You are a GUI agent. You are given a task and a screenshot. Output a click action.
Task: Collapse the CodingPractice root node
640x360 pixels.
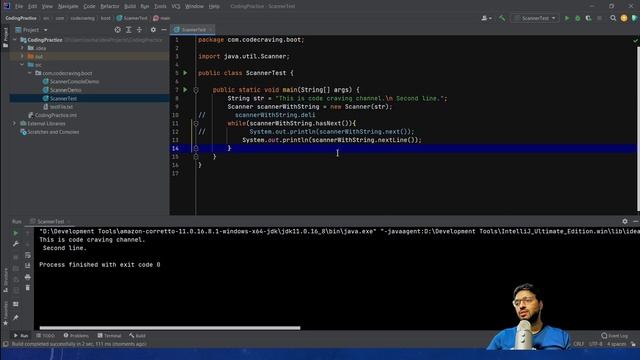pos(15,40)
